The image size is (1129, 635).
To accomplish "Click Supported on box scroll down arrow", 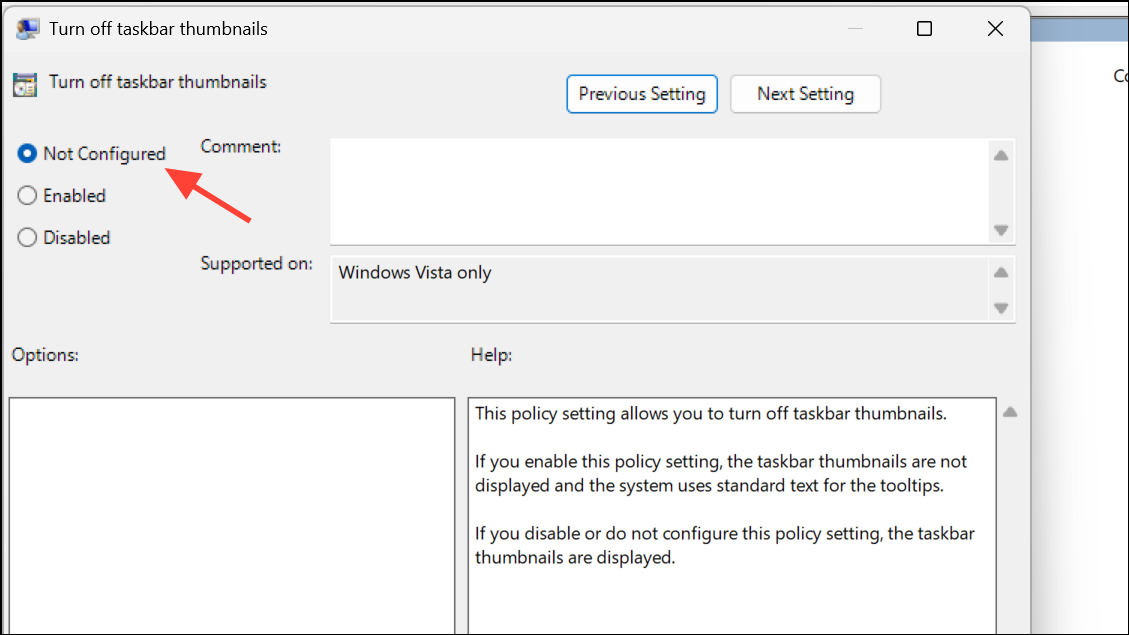I will pos(1001,308).
